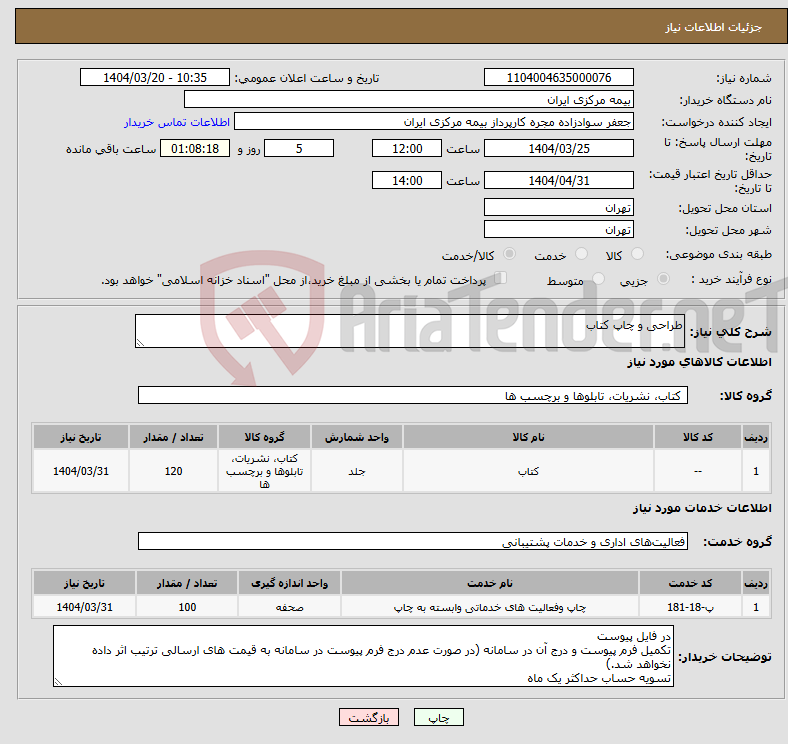Click the unit cell جلد
The image size is (788, 744).
(x=357, y=471)
